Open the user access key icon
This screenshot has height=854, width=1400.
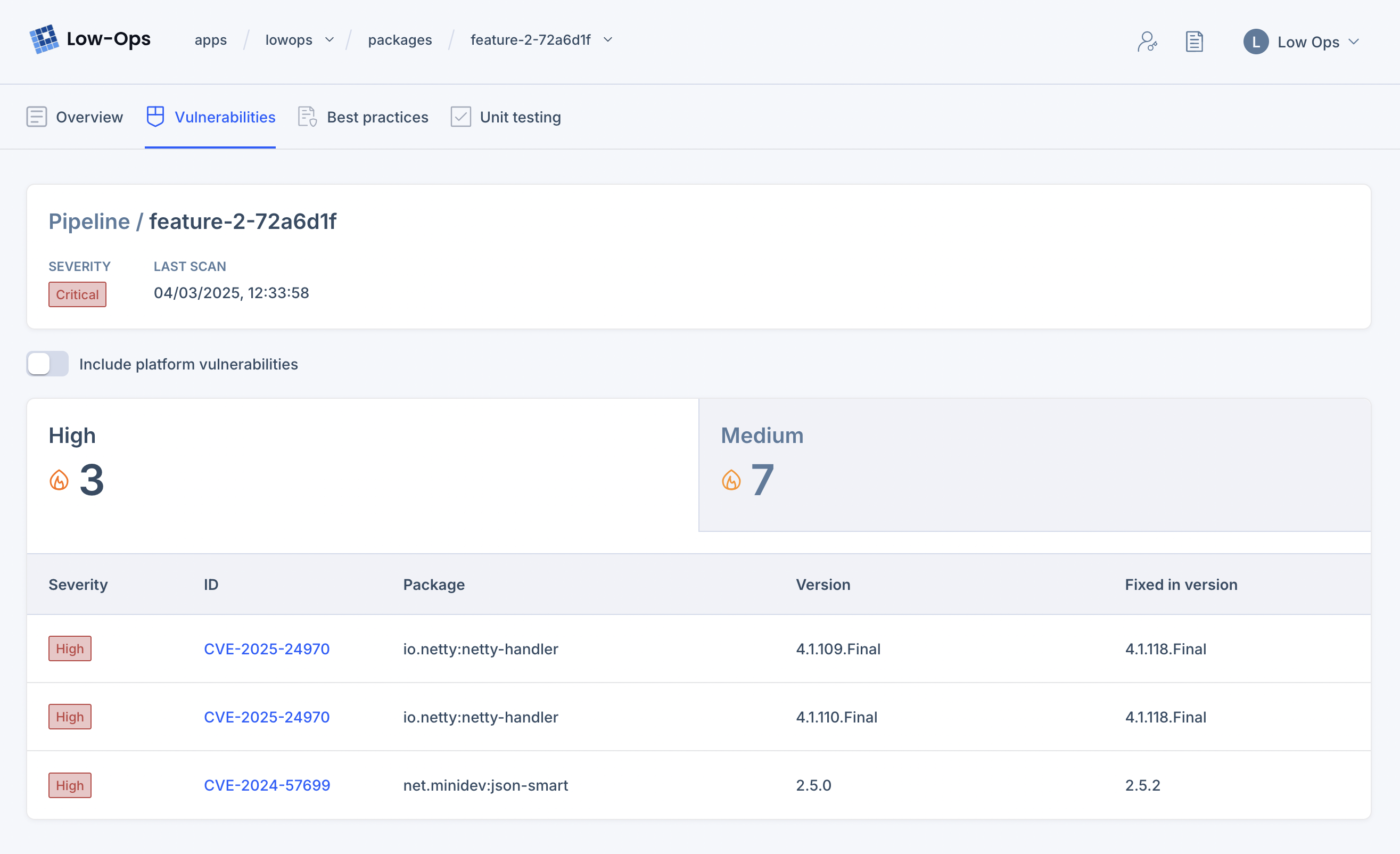(x=1147, y=42)
